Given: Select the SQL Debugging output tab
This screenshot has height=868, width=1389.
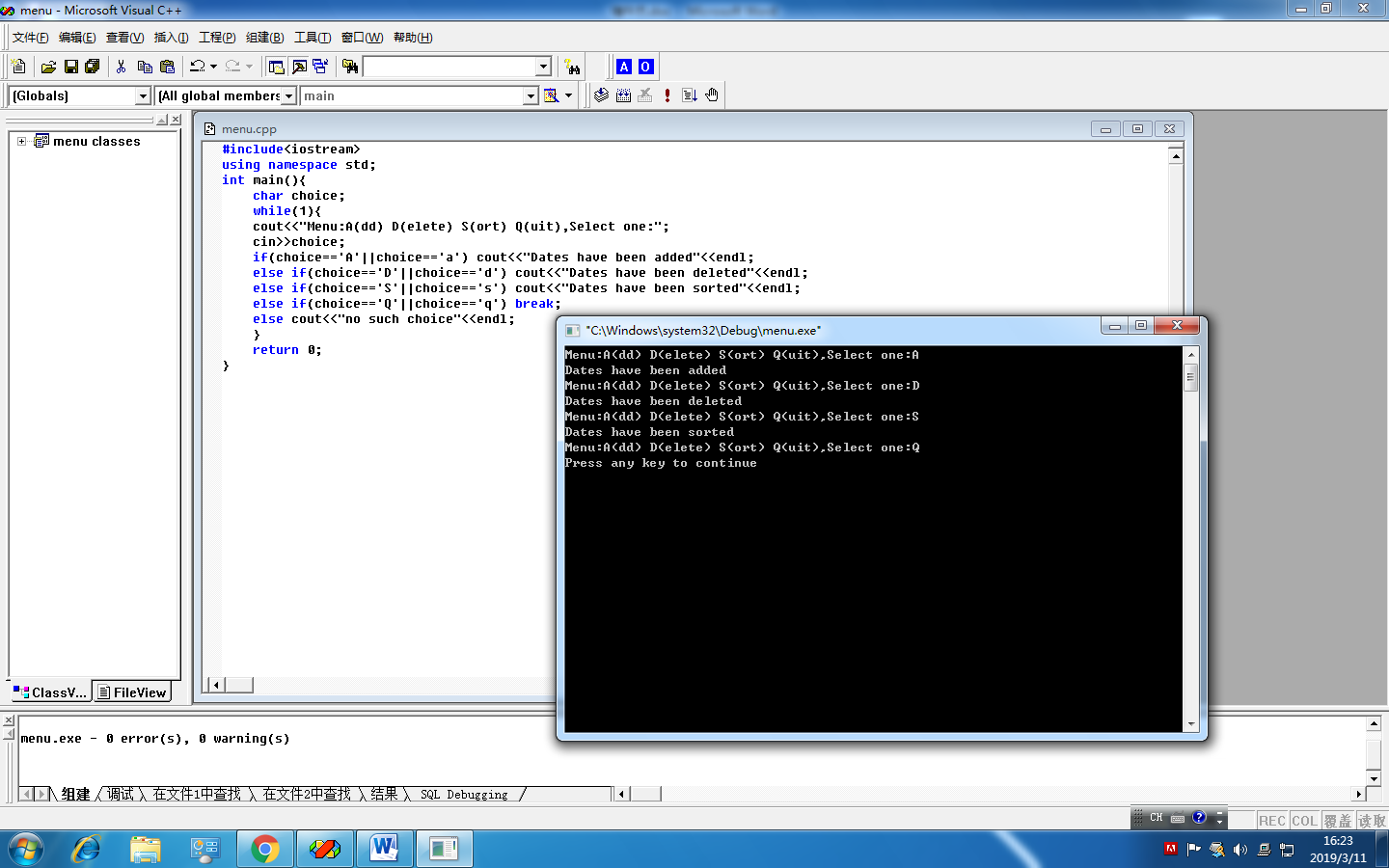Looking at the screenshot, I should [x=464, y=795].
